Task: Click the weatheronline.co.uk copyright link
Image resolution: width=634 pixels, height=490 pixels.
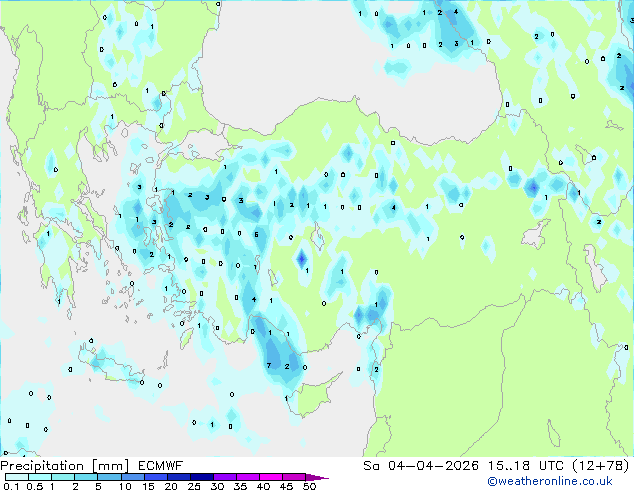Action: (x=550, y=481)
